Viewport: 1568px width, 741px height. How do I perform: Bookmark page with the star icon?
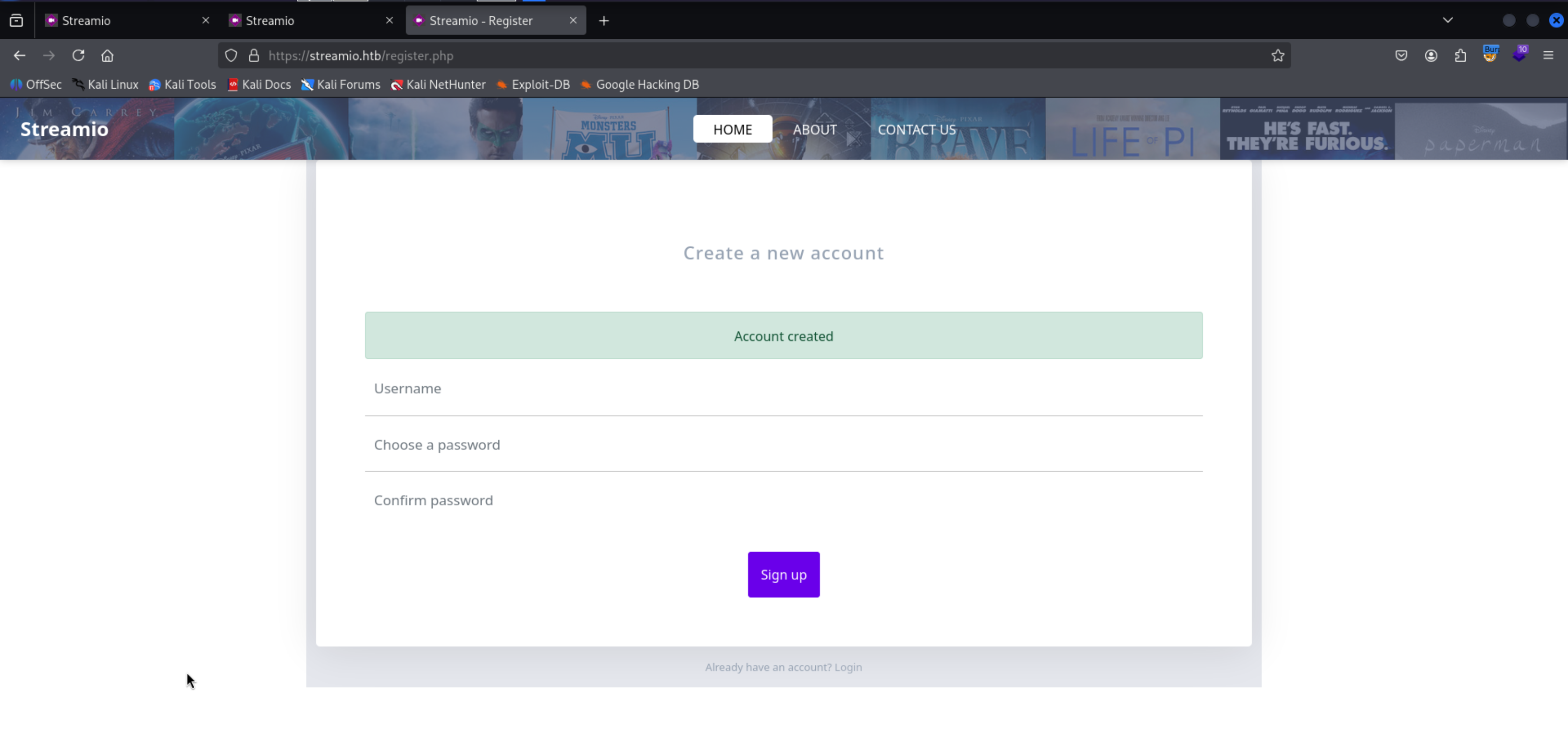pos(1278,56)
